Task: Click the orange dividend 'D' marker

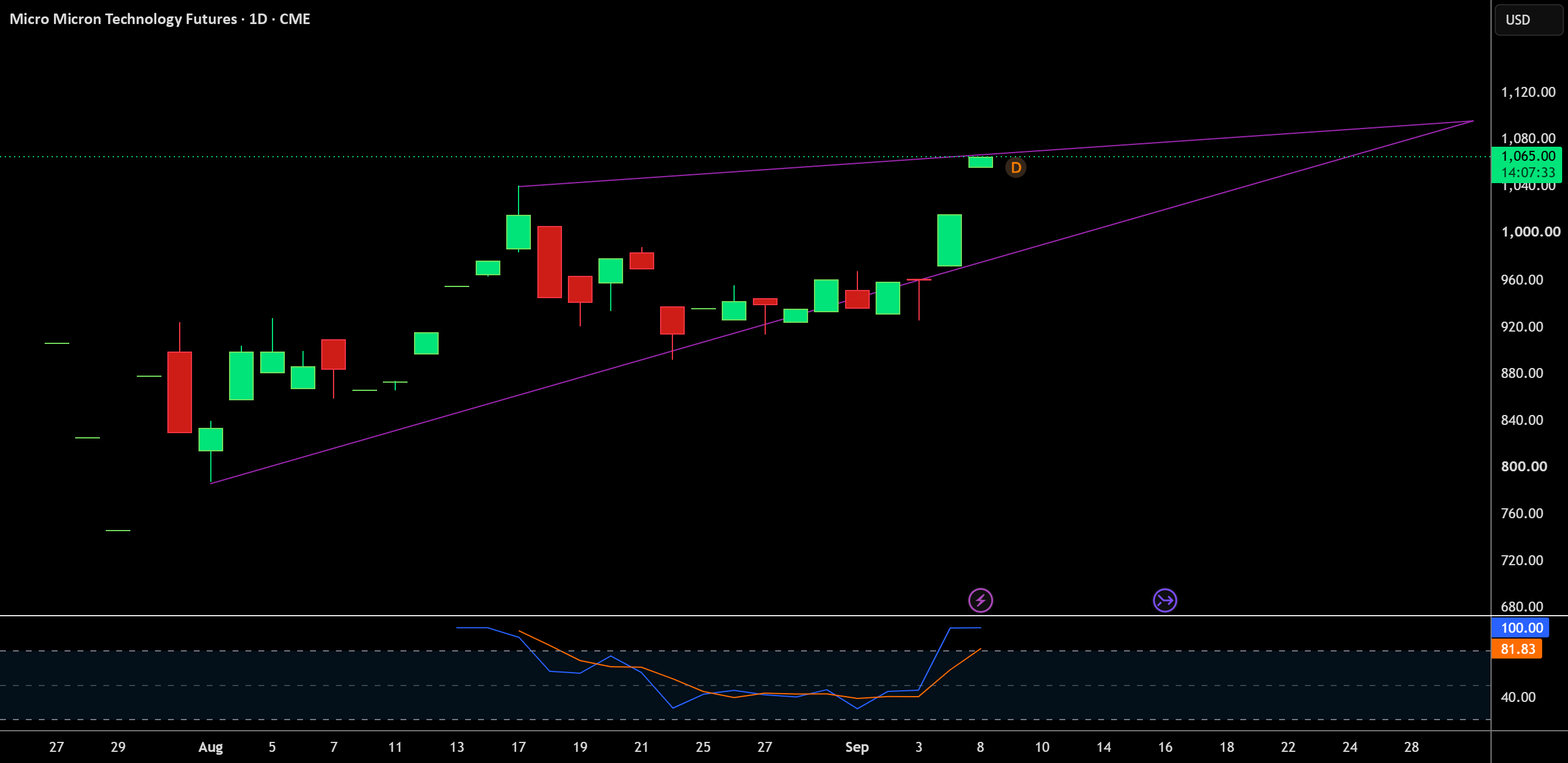Action: click(x=1015, y=167)
